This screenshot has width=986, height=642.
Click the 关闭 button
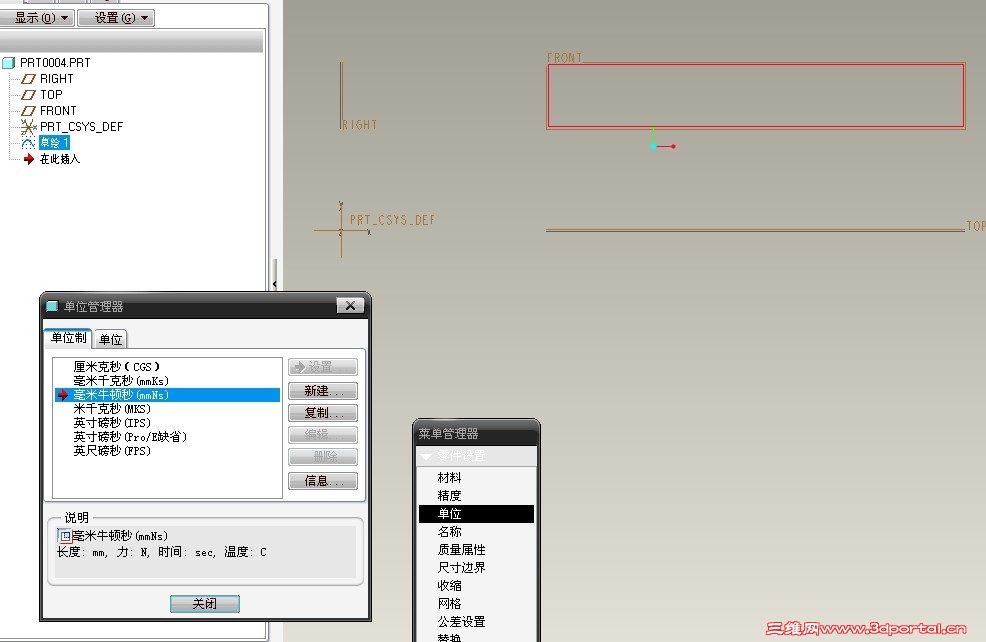[x=205, y=604]
